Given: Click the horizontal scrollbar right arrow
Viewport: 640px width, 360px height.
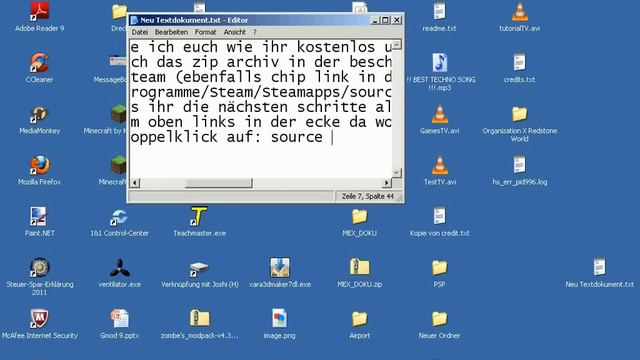Looking at the screenshot, I should 387,183.
